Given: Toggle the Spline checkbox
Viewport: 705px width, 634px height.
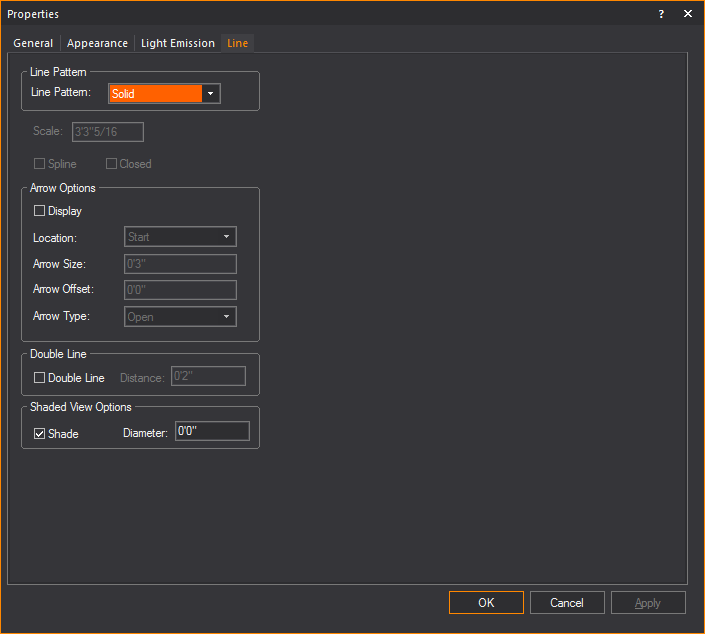Looking at the screenshot, I should pyautogui.click(x=40, y=164).
